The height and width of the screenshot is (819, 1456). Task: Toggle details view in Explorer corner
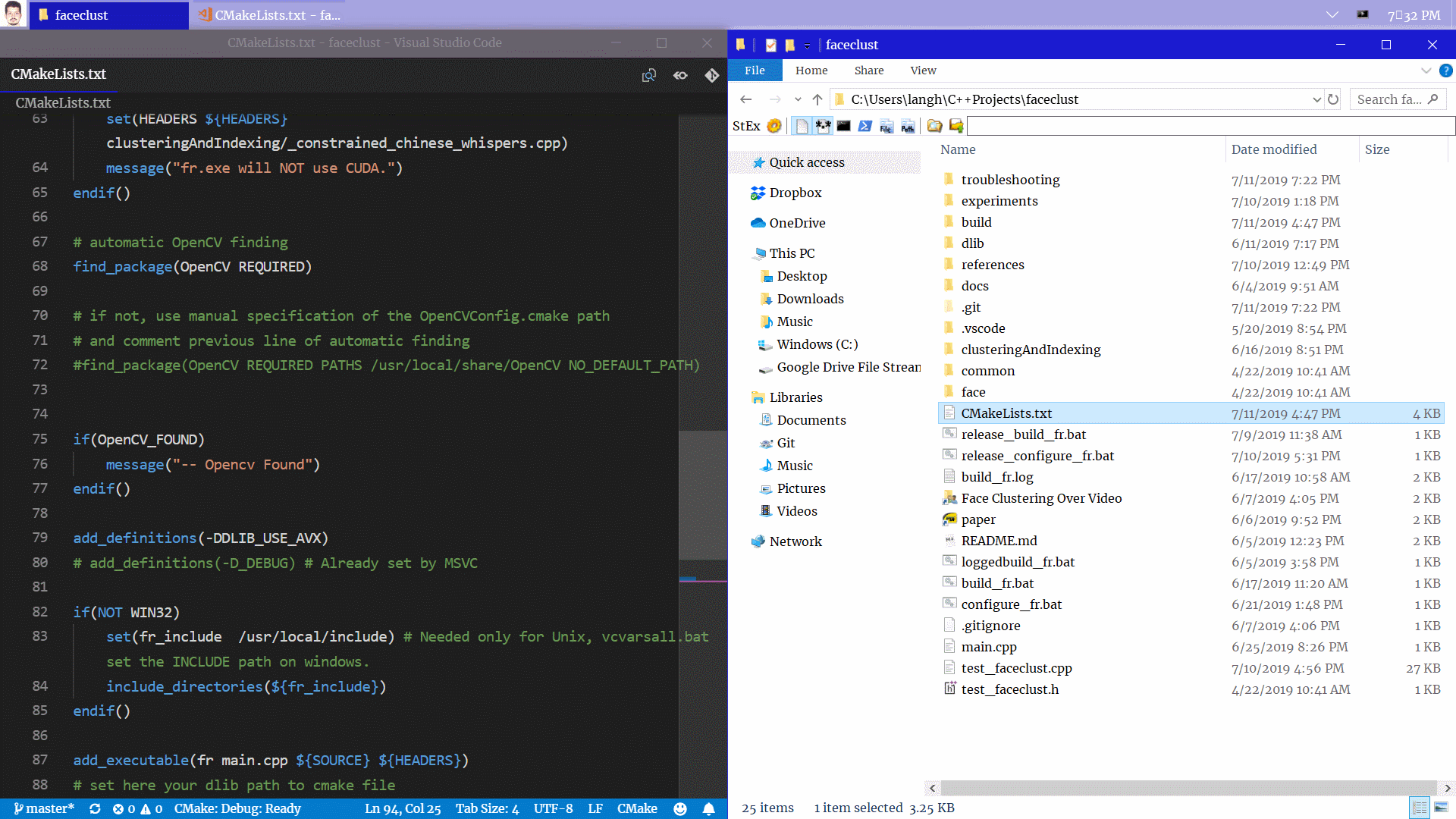(1420, 808)
